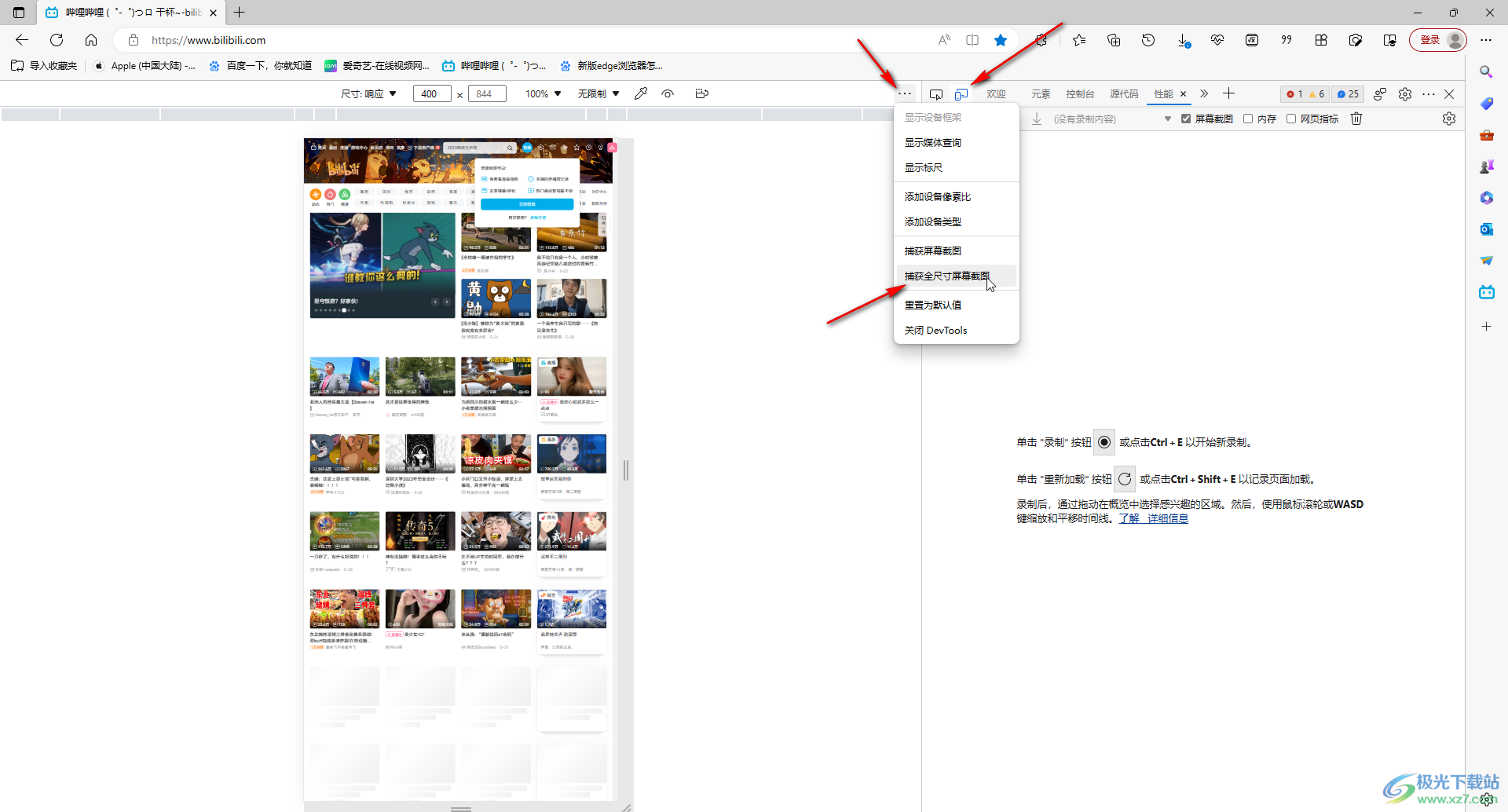The image size is (1508, 812).
Task: Click DevTools customize three-dots menu
Action: [x=1429, y=94]
